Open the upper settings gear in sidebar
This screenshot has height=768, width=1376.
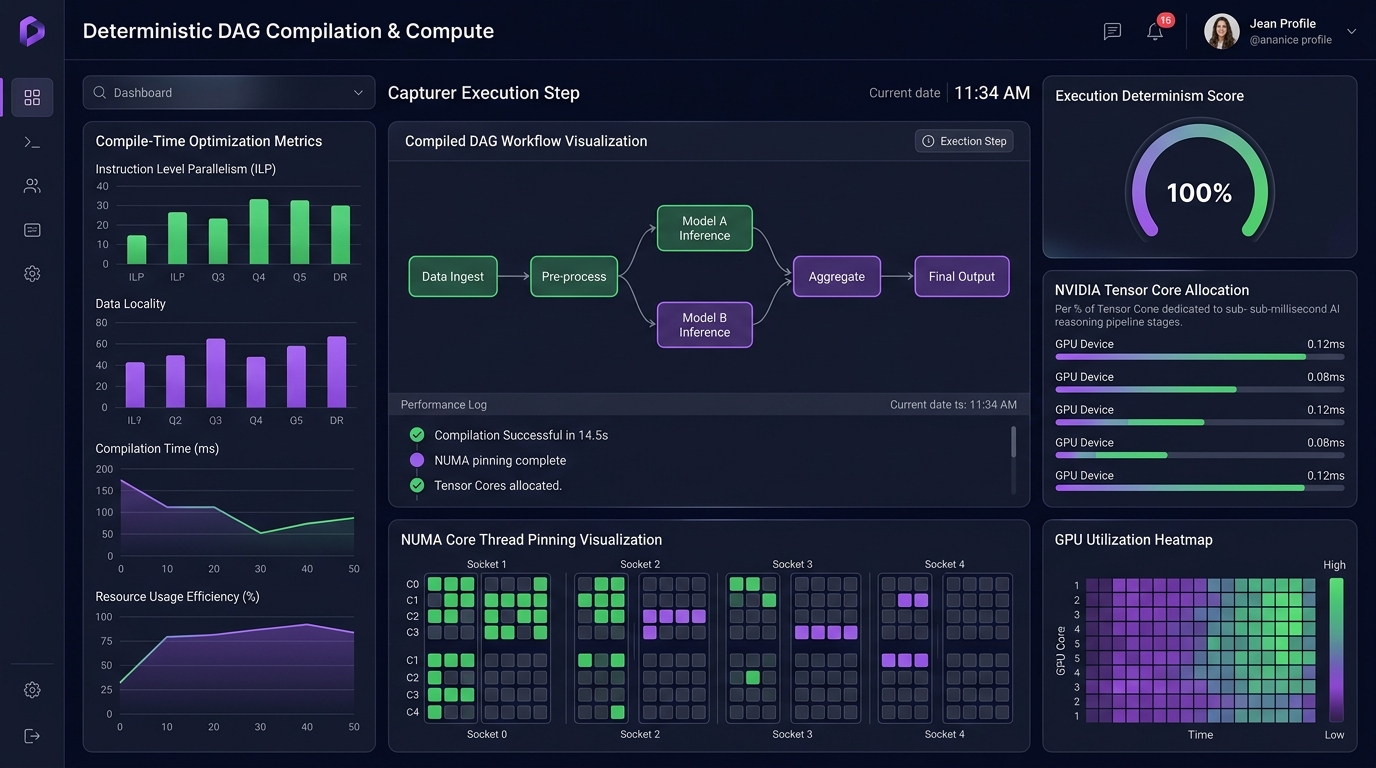pyautogui.click(x=32, y=274)
